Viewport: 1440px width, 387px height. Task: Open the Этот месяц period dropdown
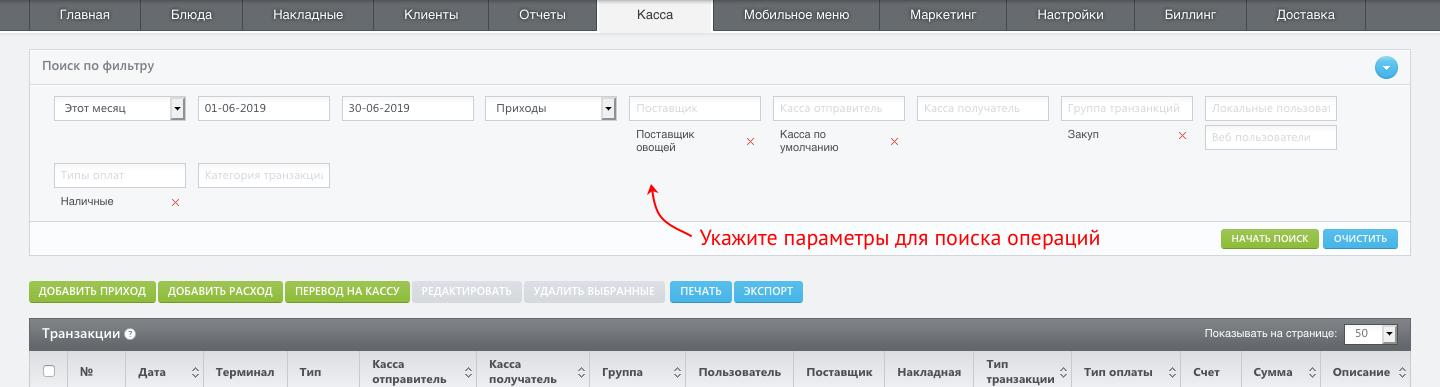(120, 108)
